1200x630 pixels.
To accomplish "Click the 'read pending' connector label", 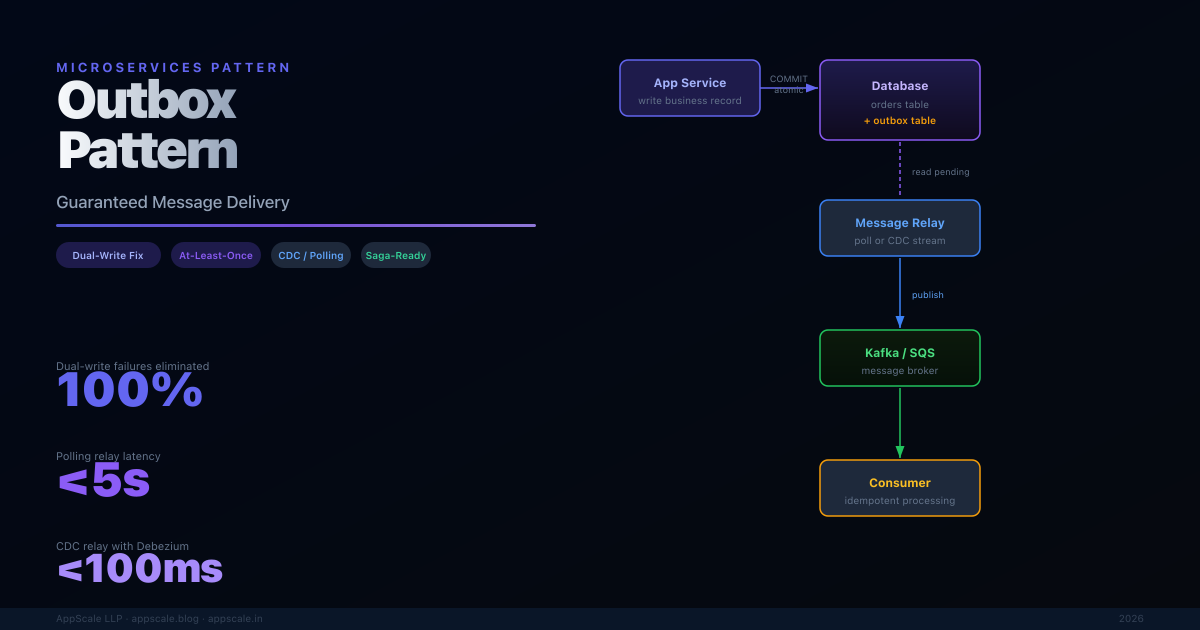I will tap(940, 172).
